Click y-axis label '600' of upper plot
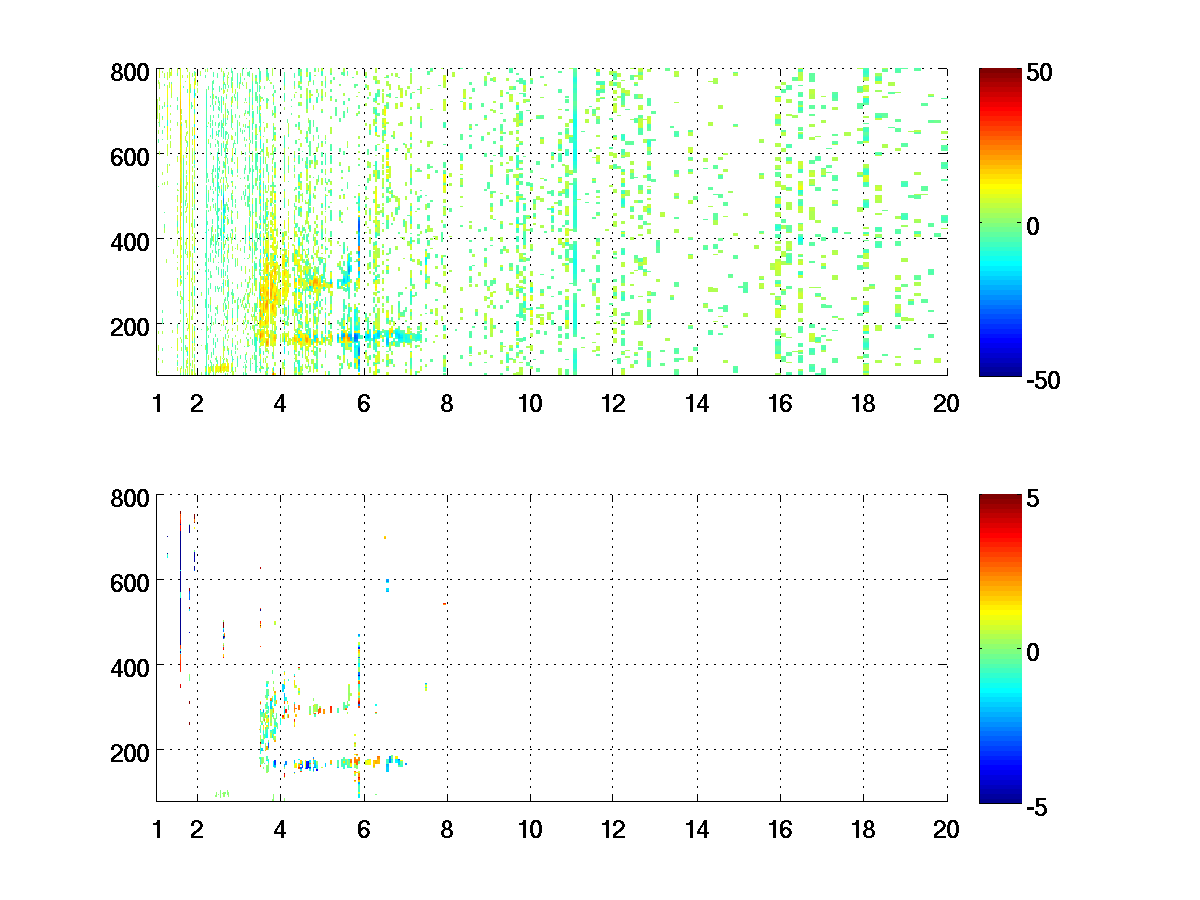This screenshot has width=1200, height=900. (x=130, y=156)
